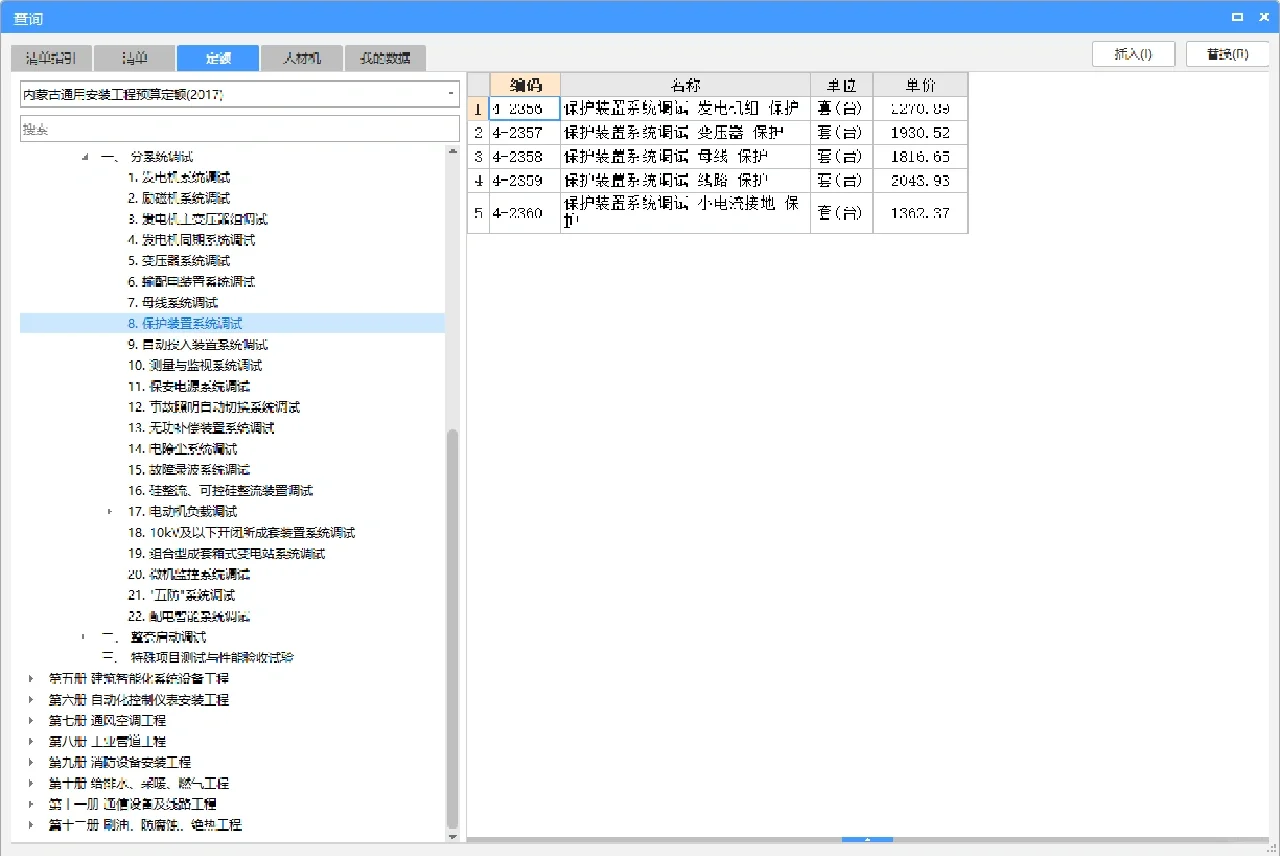The image size is (1280, 856).
Task: Open the 清单指引 tab
Action: [50, 58]
